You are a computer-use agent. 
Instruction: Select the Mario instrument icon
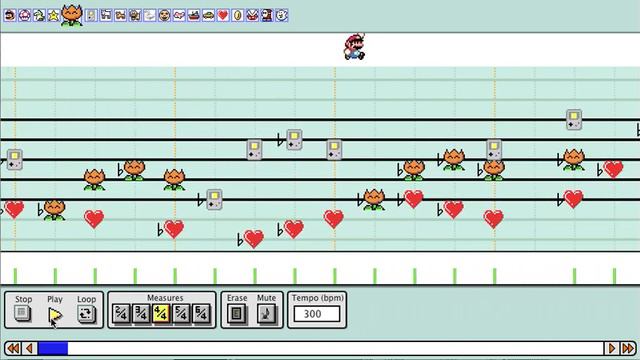pyautogui.click(x=10, y=16)
